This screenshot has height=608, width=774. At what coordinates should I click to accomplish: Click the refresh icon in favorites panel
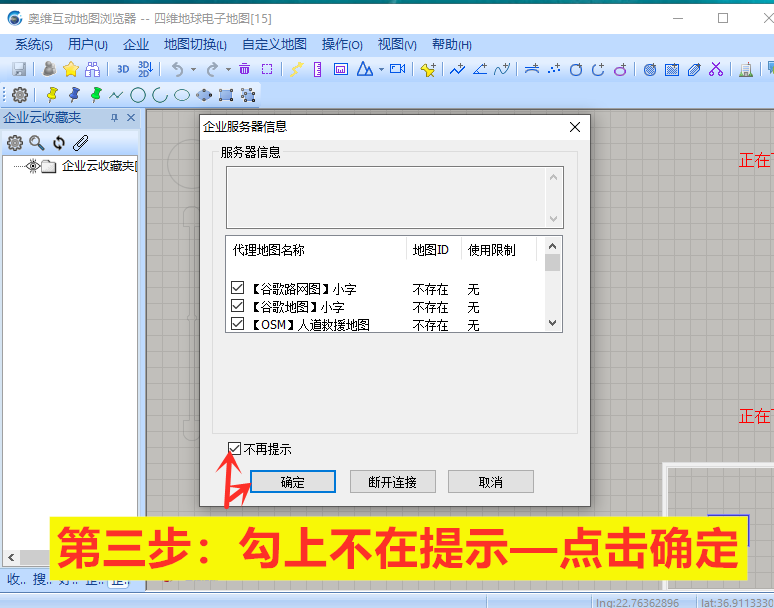click(x=59, y=143)
